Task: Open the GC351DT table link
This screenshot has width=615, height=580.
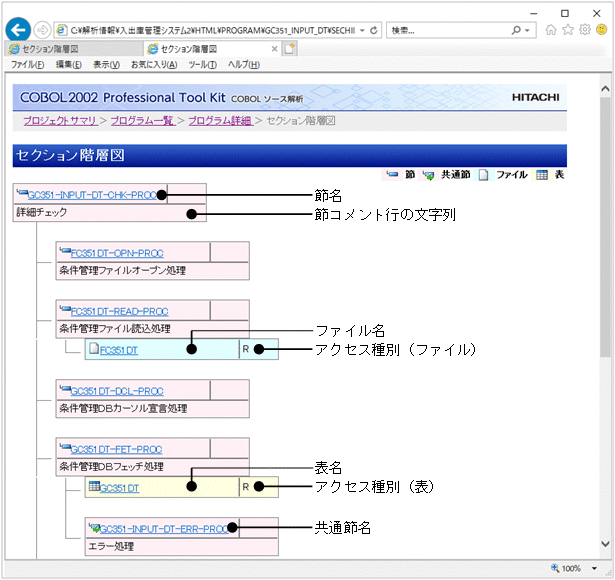Action: 120,488
